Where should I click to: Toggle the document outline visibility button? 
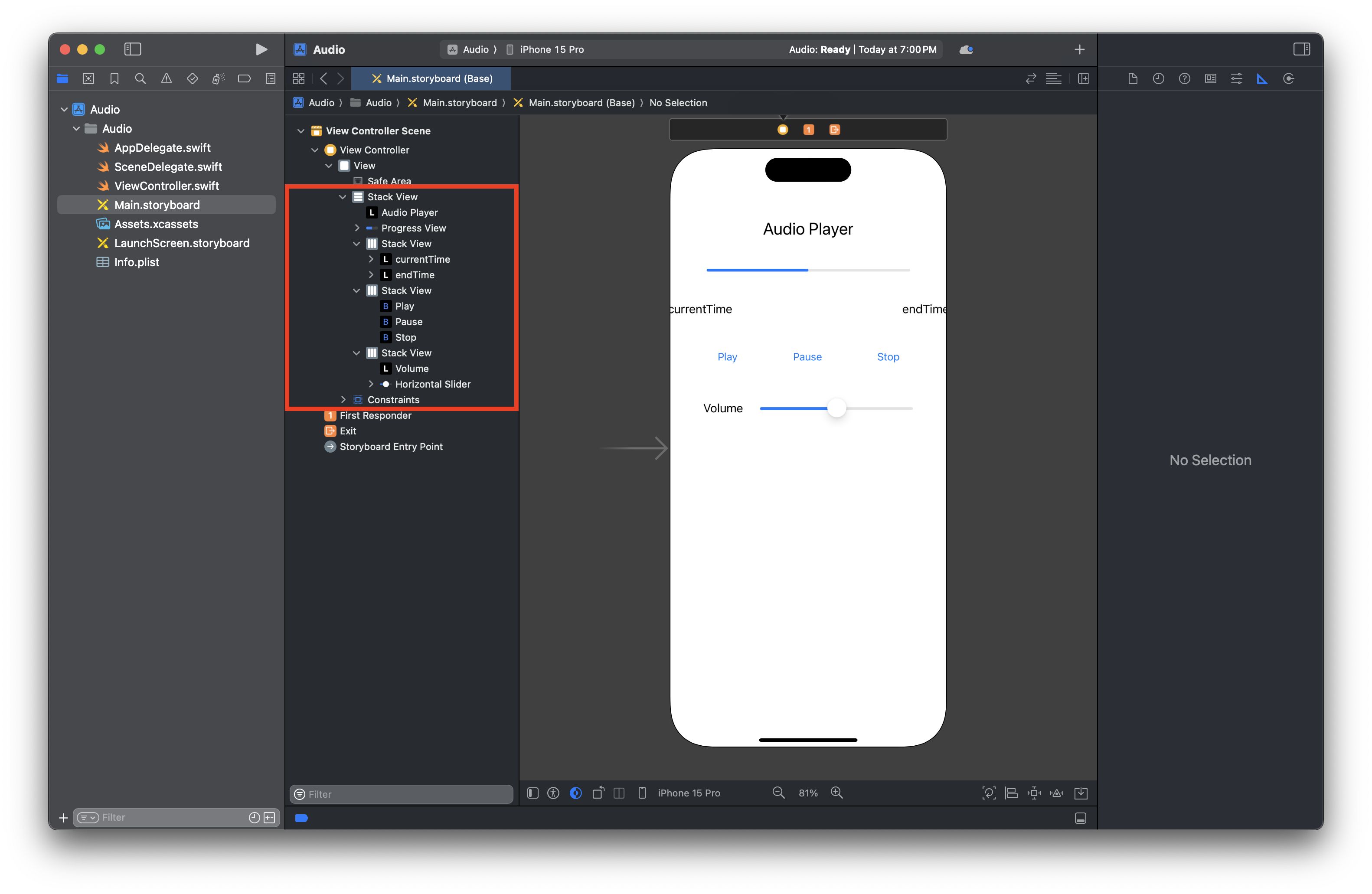click(532, 793)
